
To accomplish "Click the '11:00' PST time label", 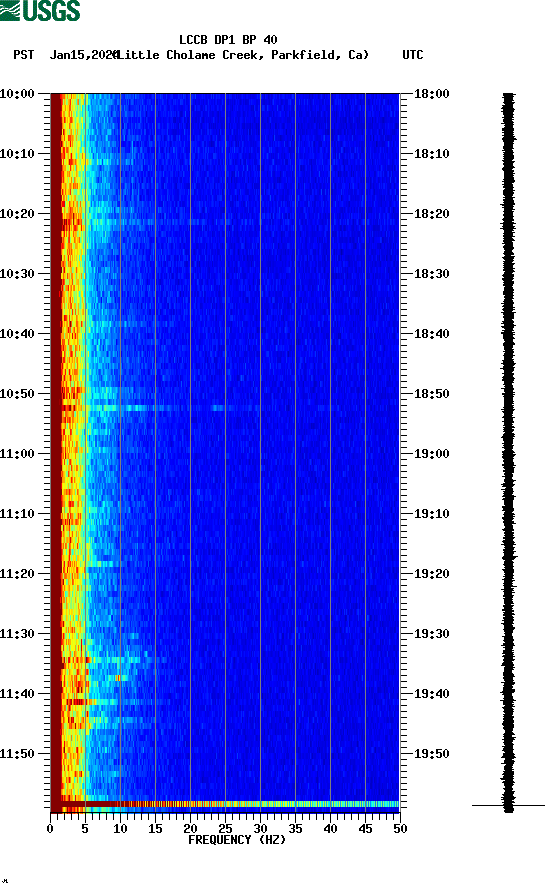I will click(x=17, y=453).
